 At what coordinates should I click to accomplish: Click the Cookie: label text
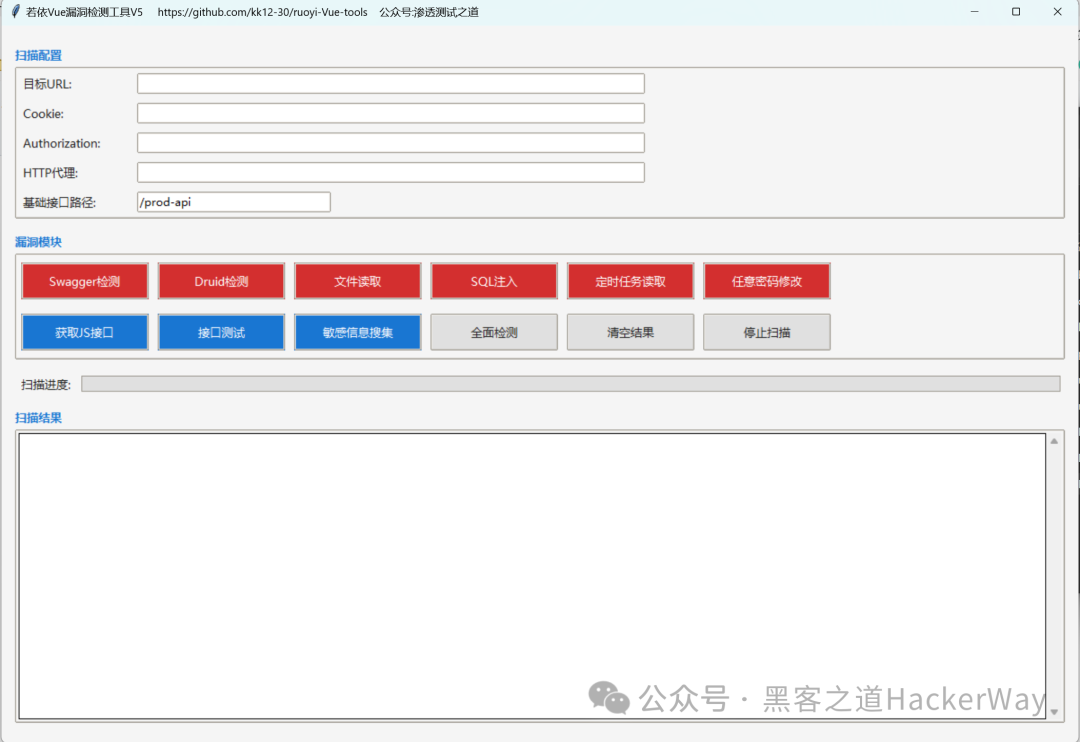(43, 114)
